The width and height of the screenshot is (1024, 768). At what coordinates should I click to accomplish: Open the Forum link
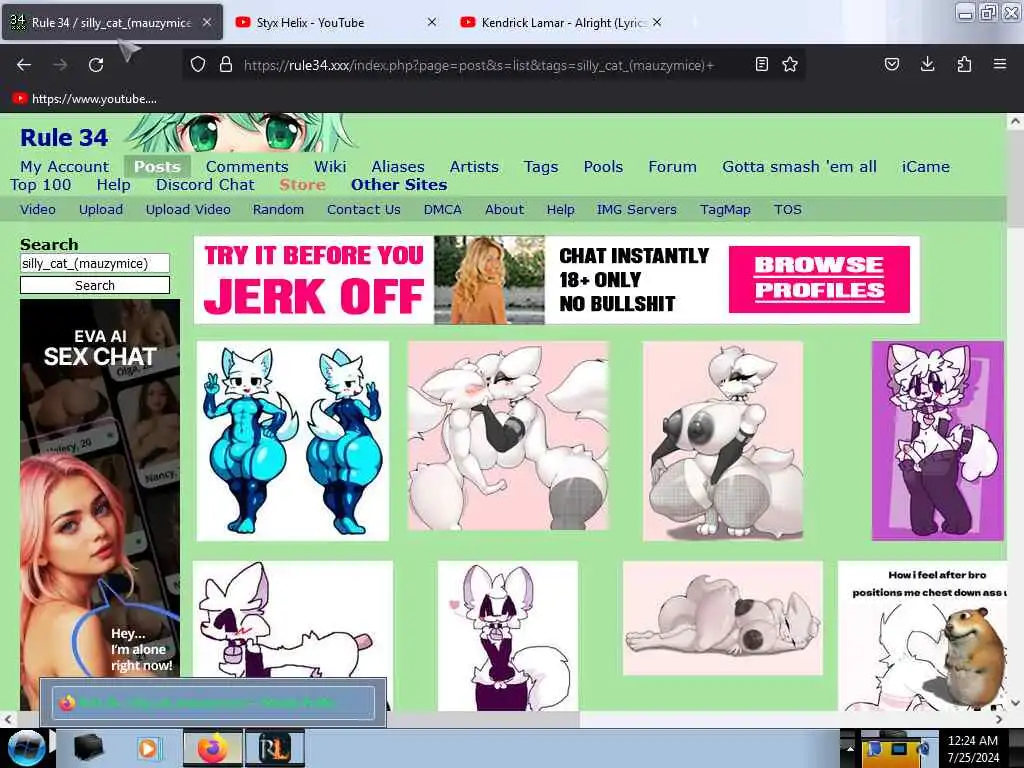click(x=672, y=167)
